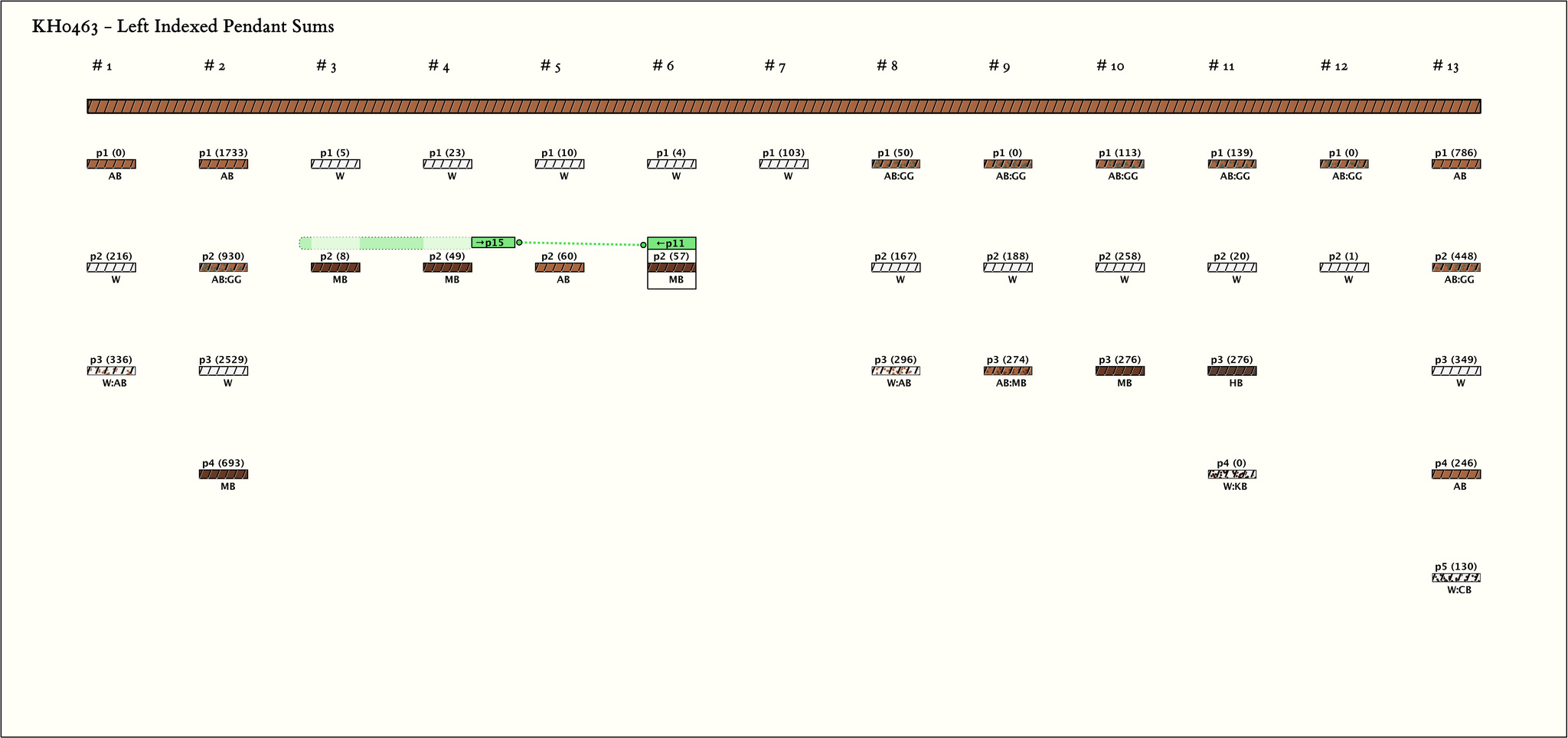This screenshot has width=1568, height=738.
Task: Select the p5 (130) W:CB pendant bar
Action: 1455,578
